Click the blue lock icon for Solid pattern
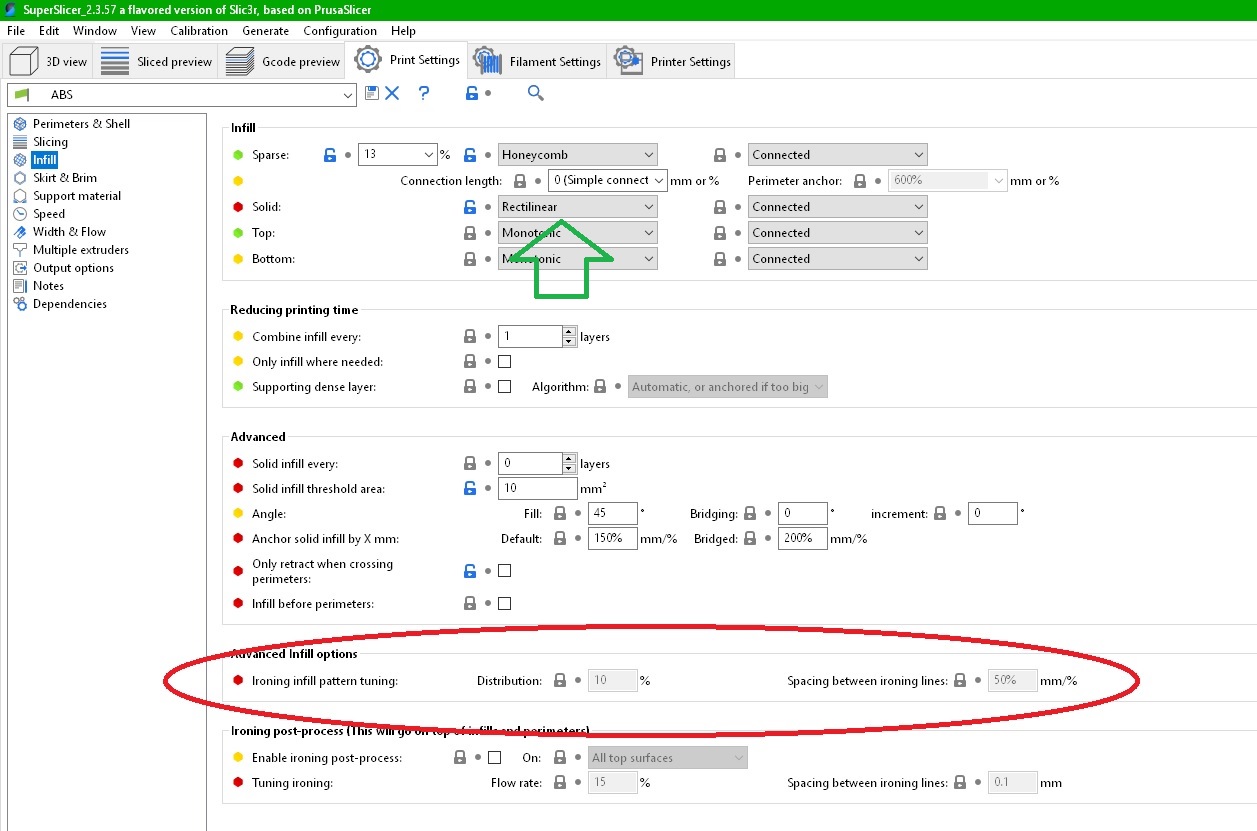This screenshot has height=831, width=1257. [x=470, y=207]
